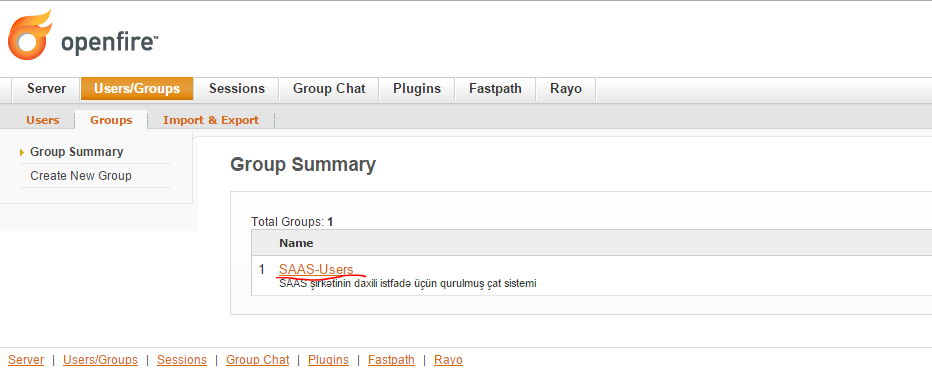The height and width of the screenshot is (383, 932).
Task: Open the Import & Export sub-tab
Action: (211, 120)
